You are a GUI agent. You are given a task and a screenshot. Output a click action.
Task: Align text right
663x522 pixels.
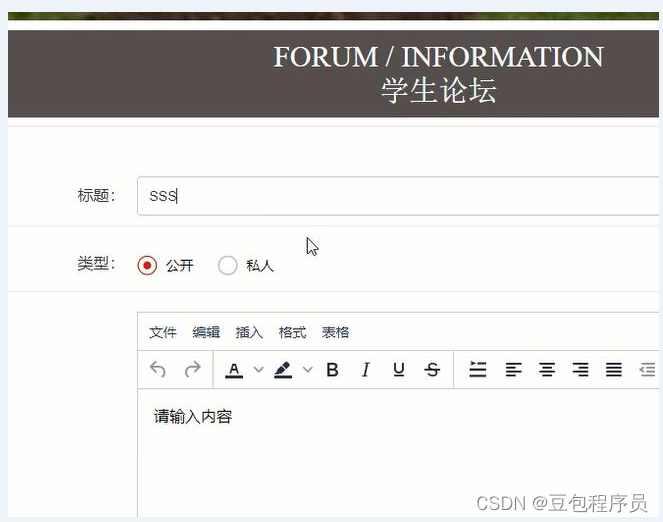coord(580,370)
